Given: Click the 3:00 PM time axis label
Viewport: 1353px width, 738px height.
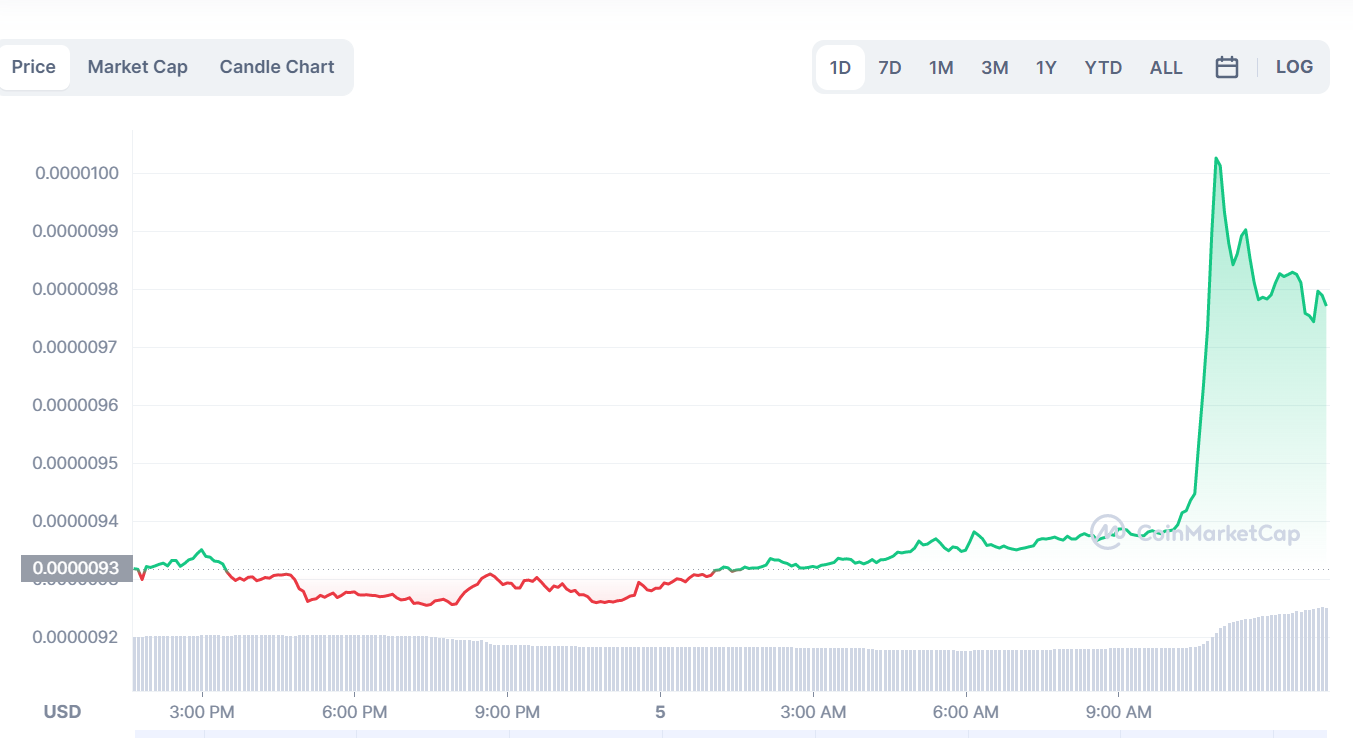Looking at the screenshot, I should (203, 712).
